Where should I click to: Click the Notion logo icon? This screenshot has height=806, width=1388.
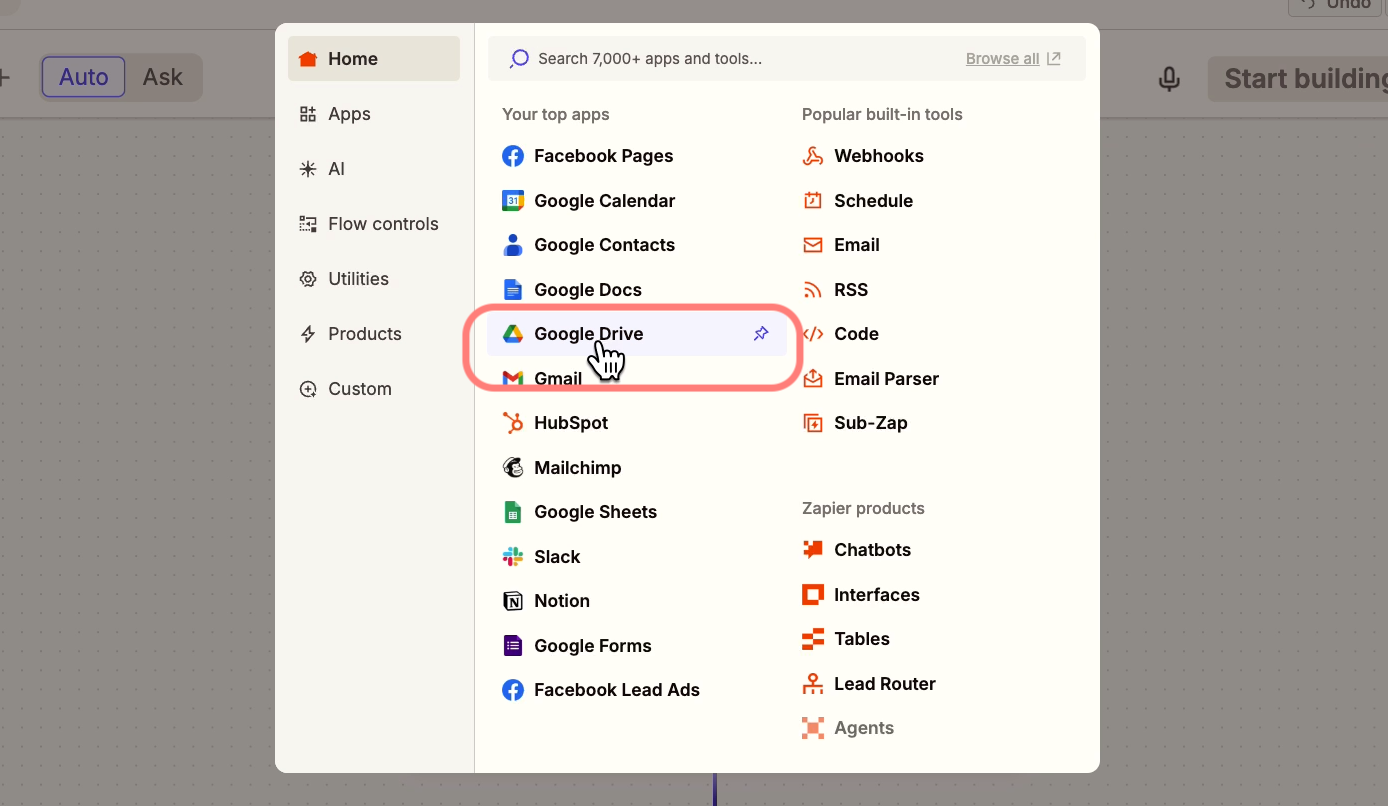[513, 601]
